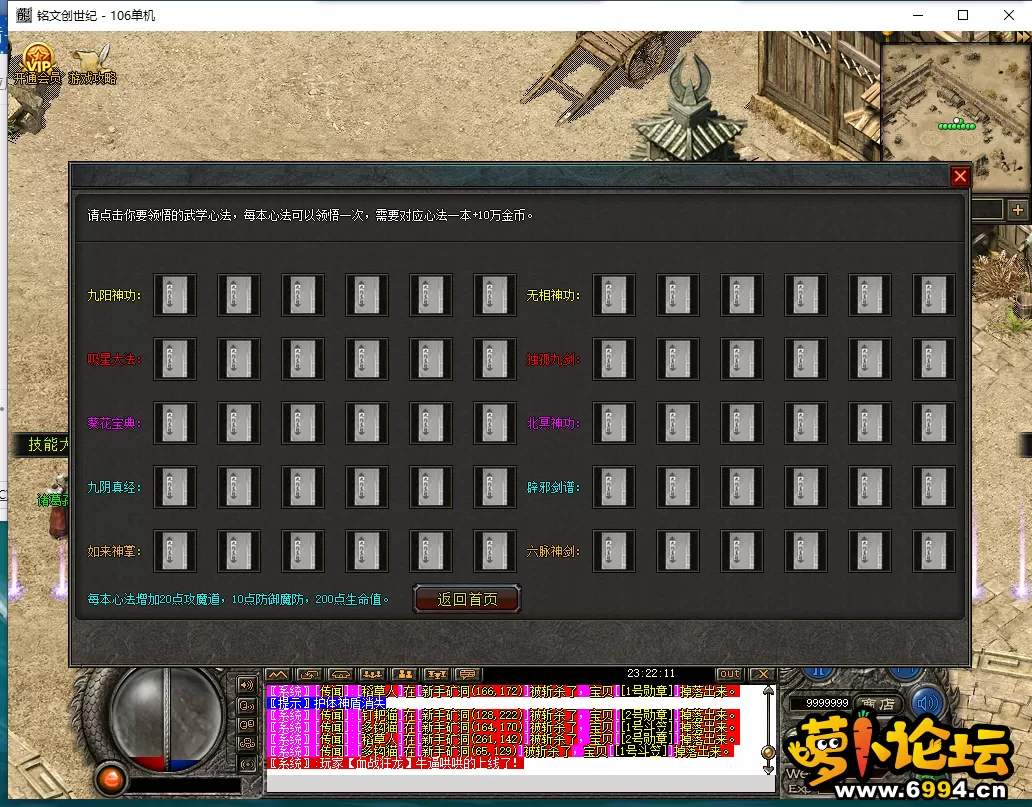Viewport: 1032px width, 807px height.
Task: Select third 辟邪剑谱 book slot
Action: 742,486
